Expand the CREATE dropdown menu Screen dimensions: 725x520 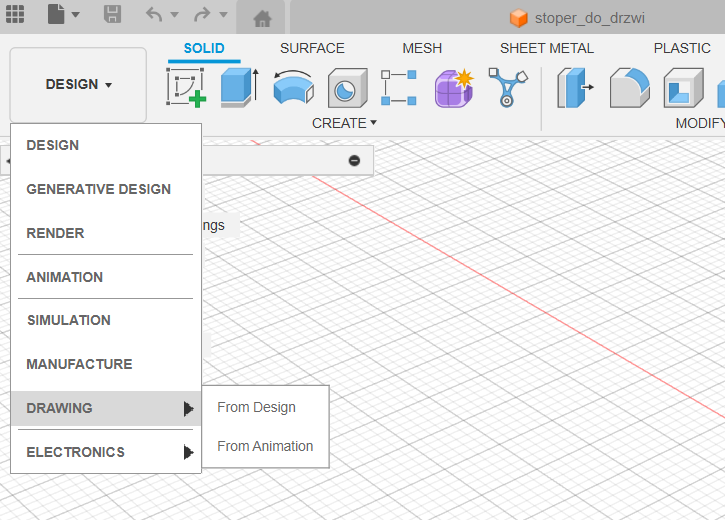click(344, 123)
